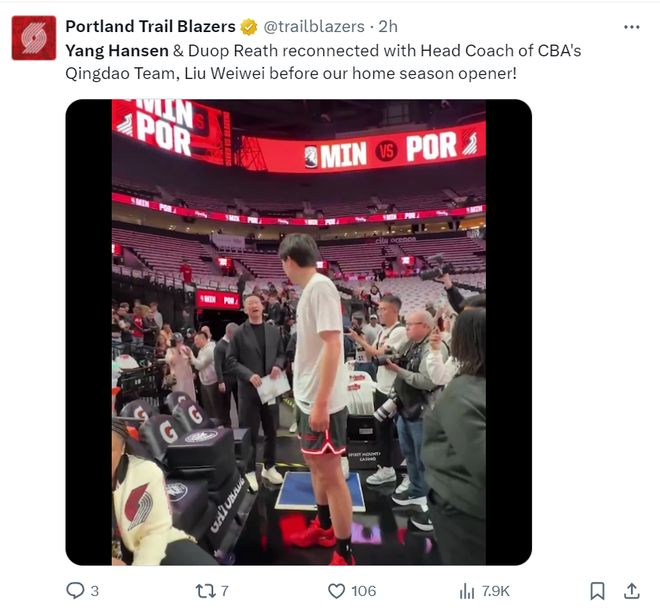Viewport: 660px width, 614px height.
Task: Share the post using the upload-arrow icon
Action: pos(631,590)
